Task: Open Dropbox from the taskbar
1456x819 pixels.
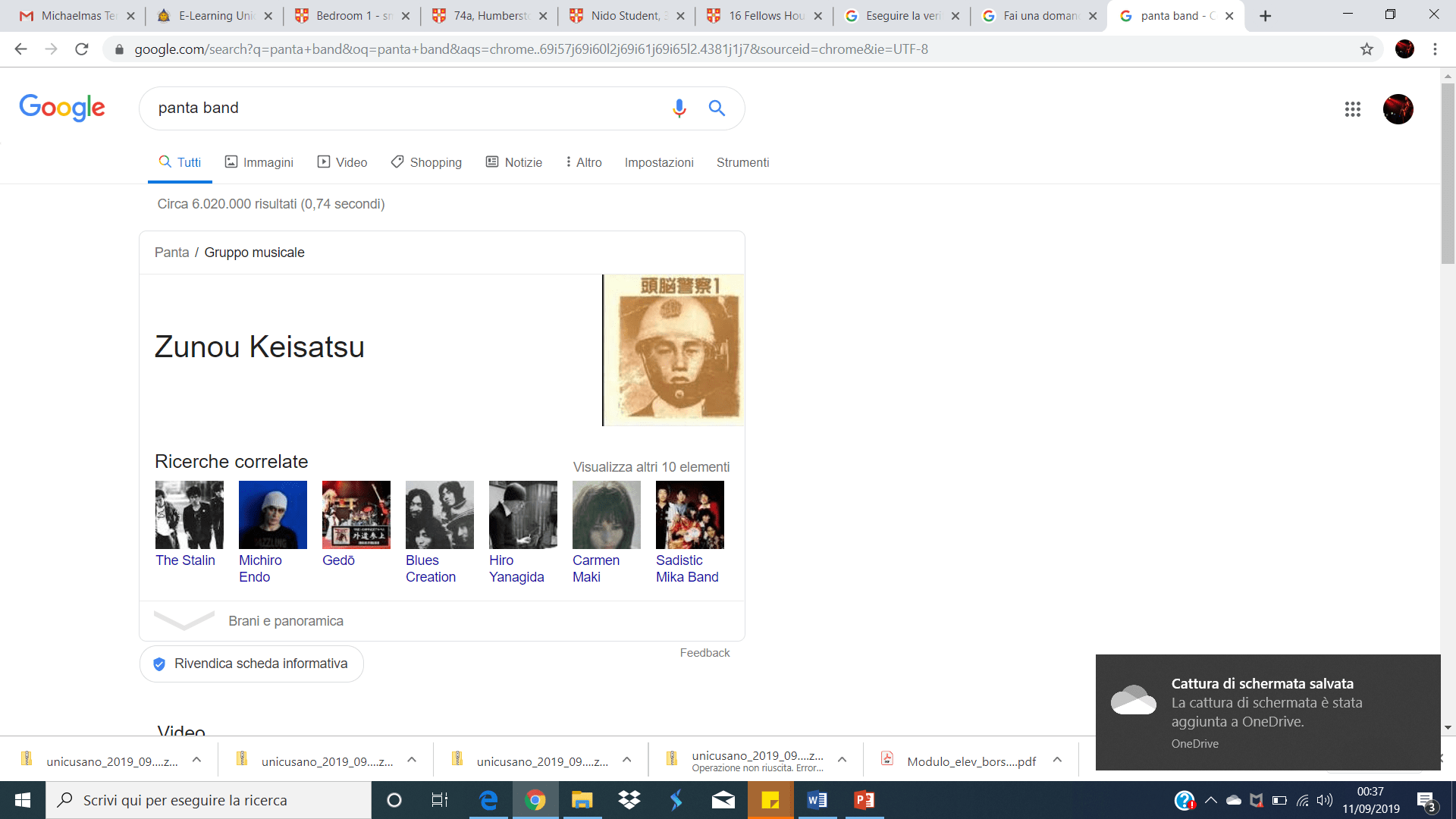Action: (629, 800)
